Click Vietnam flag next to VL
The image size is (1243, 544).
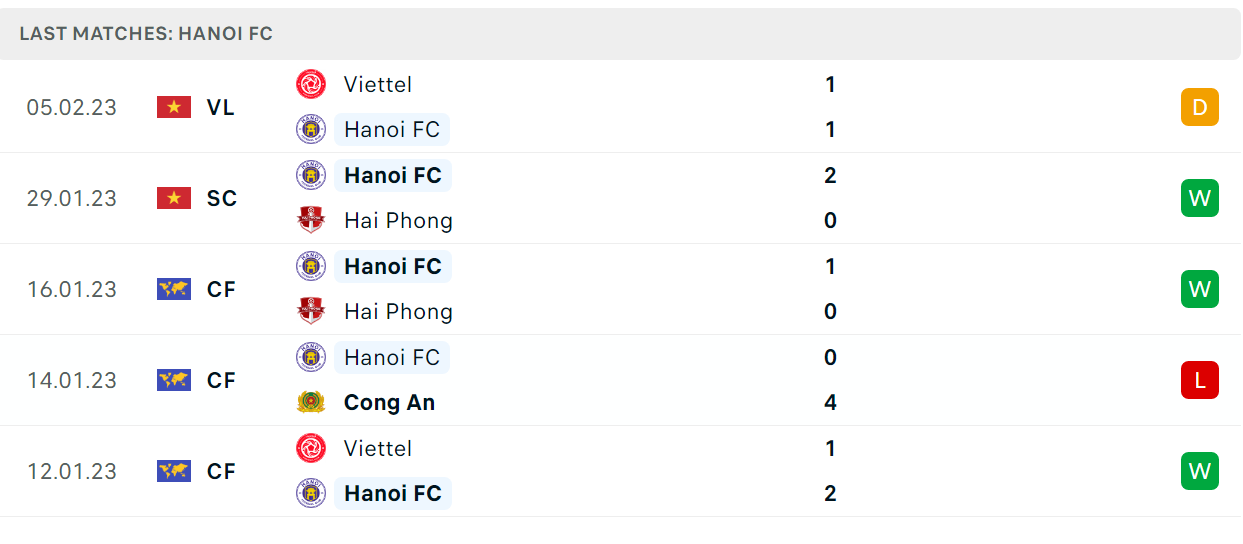click(174, 107)
